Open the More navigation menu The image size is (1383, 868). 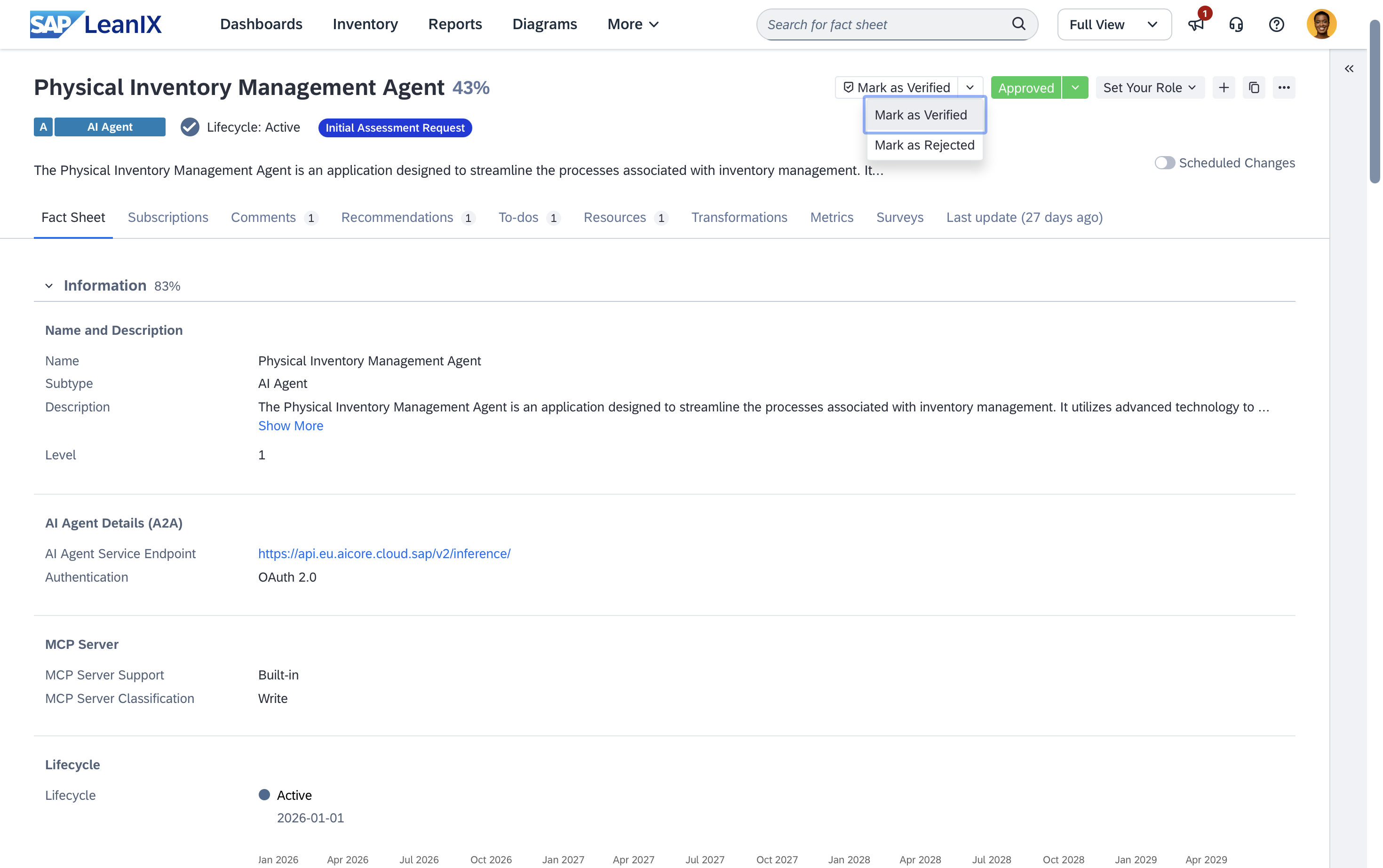633,24
